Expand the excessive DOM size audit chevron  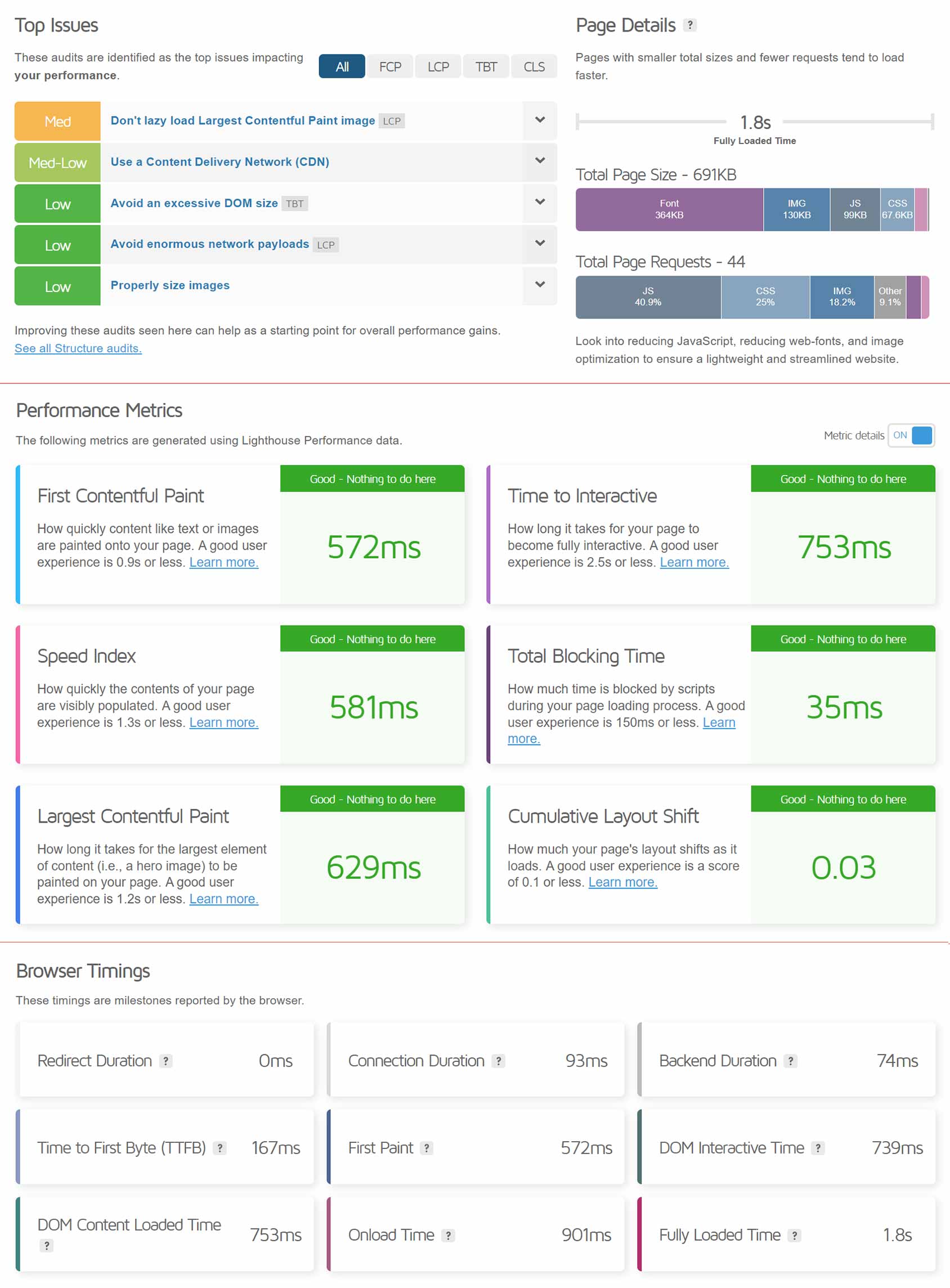coord(539,203)
